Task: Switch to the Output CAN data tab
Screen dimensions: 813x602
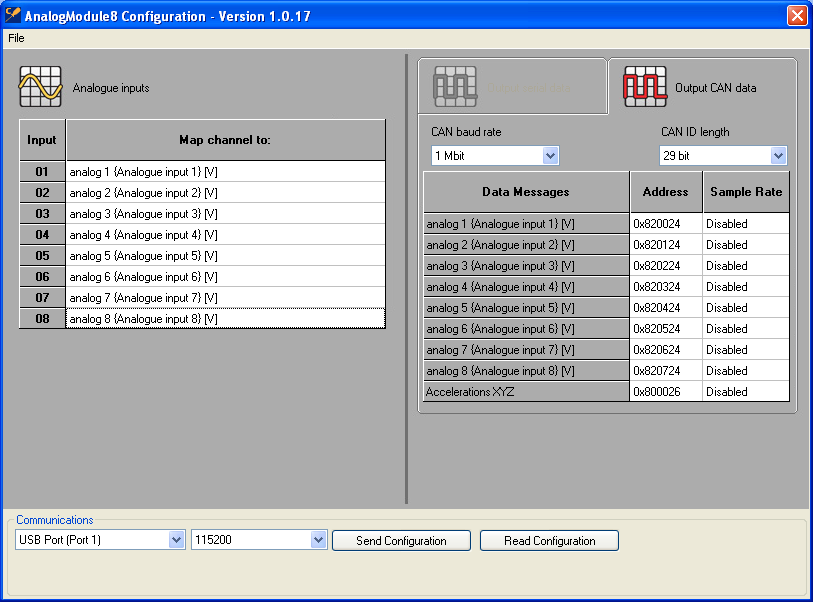Action: click(x=714, y=88)
